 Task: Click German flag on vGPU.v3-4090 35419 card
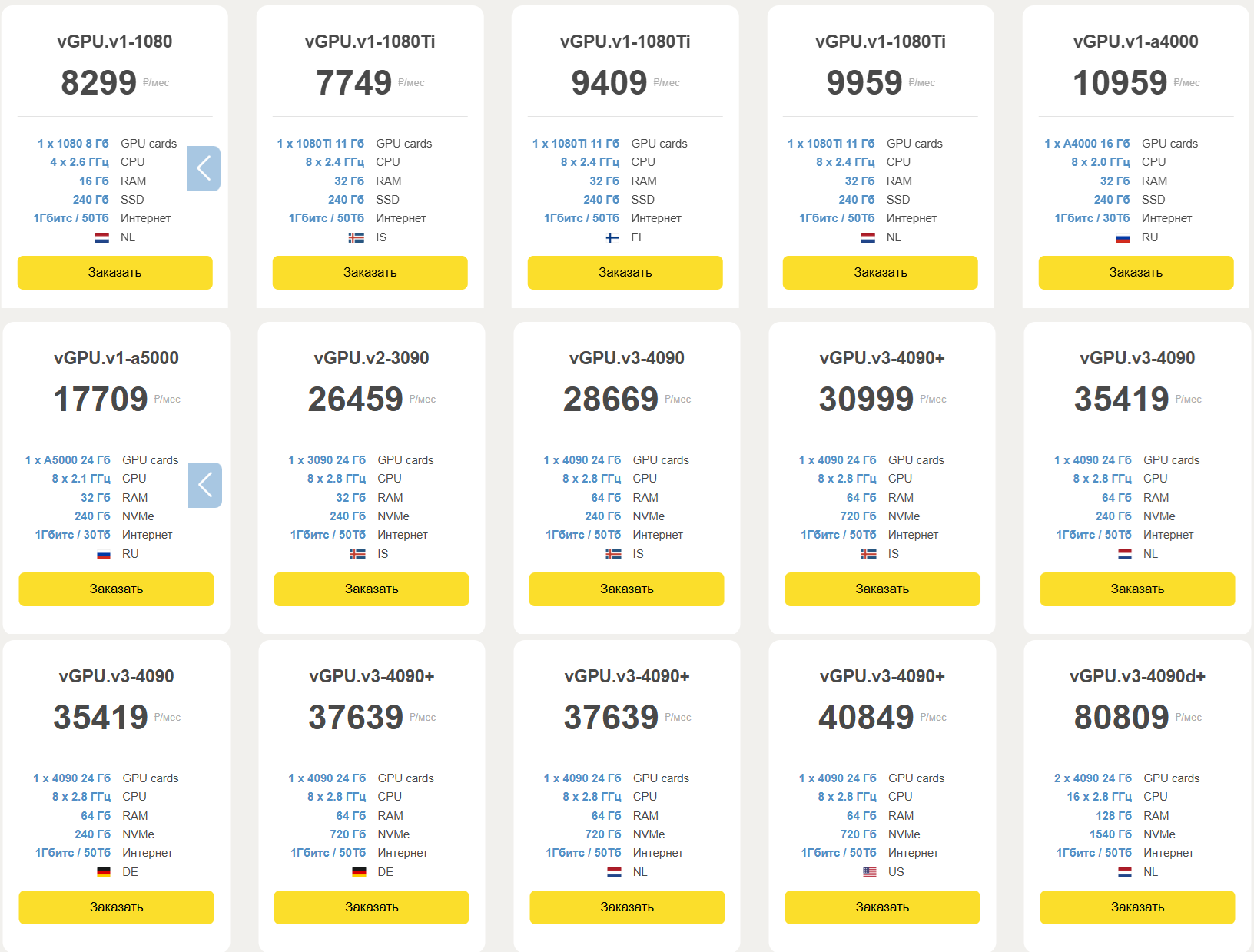104,872
